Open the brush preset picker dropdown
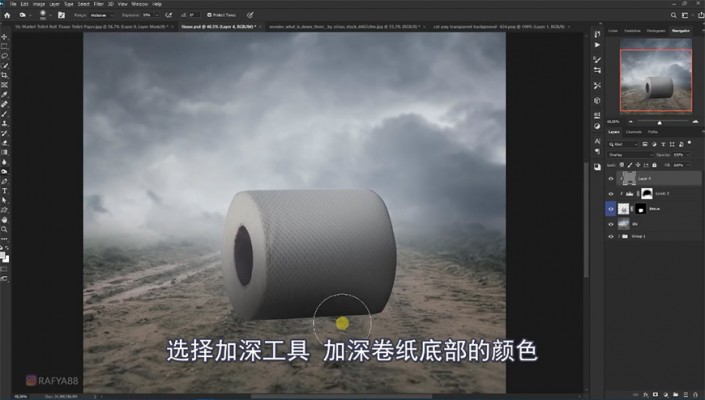 (49, 15)
